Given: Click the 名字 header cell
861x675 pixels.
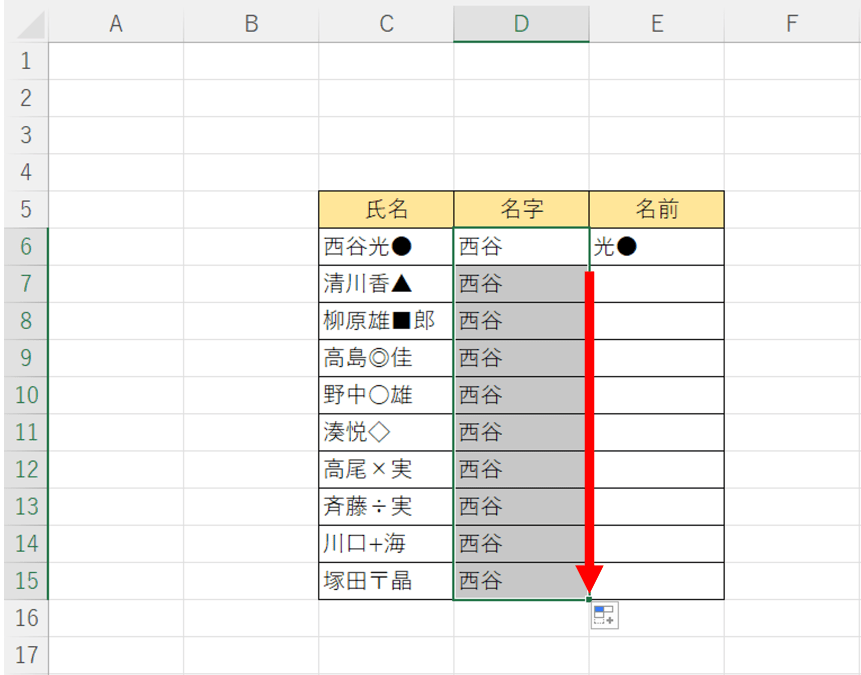Looking at the screenshot, I should tap(521, 209).
